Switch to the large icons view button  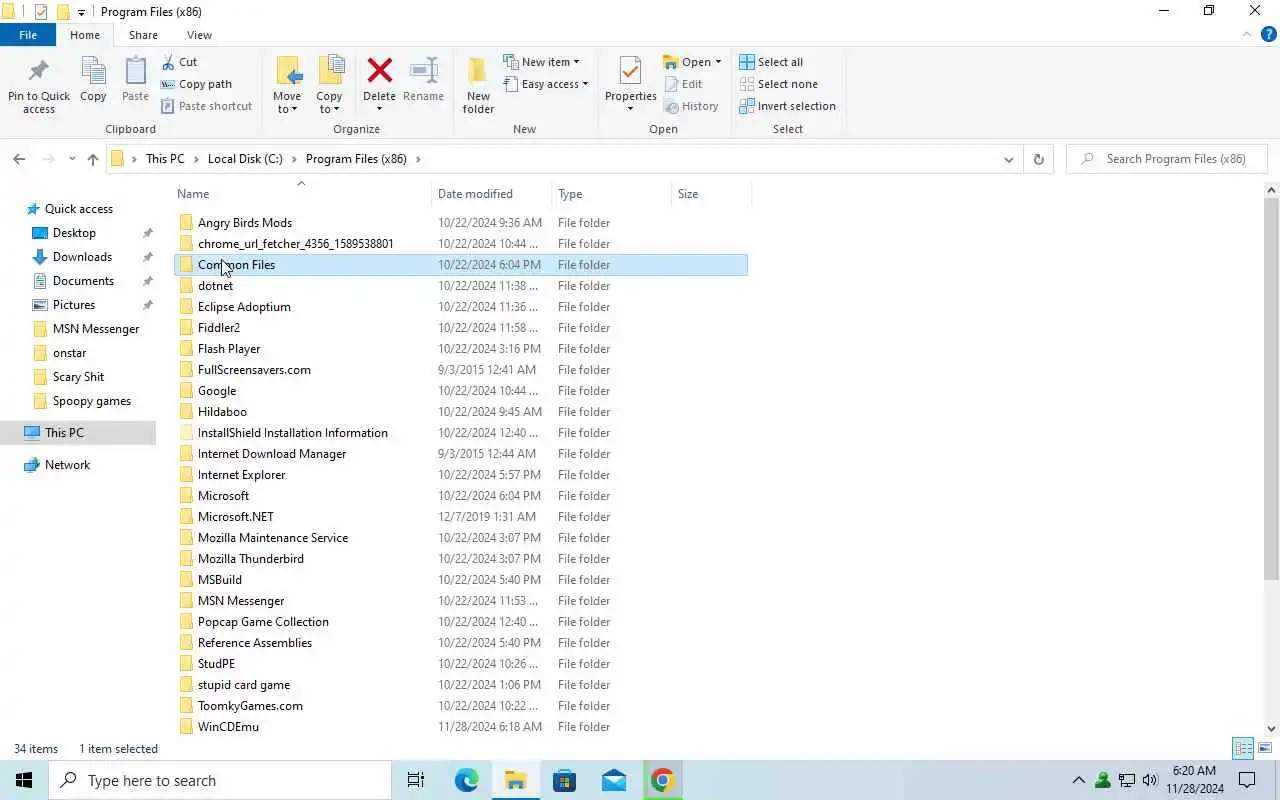[1265, 748]
